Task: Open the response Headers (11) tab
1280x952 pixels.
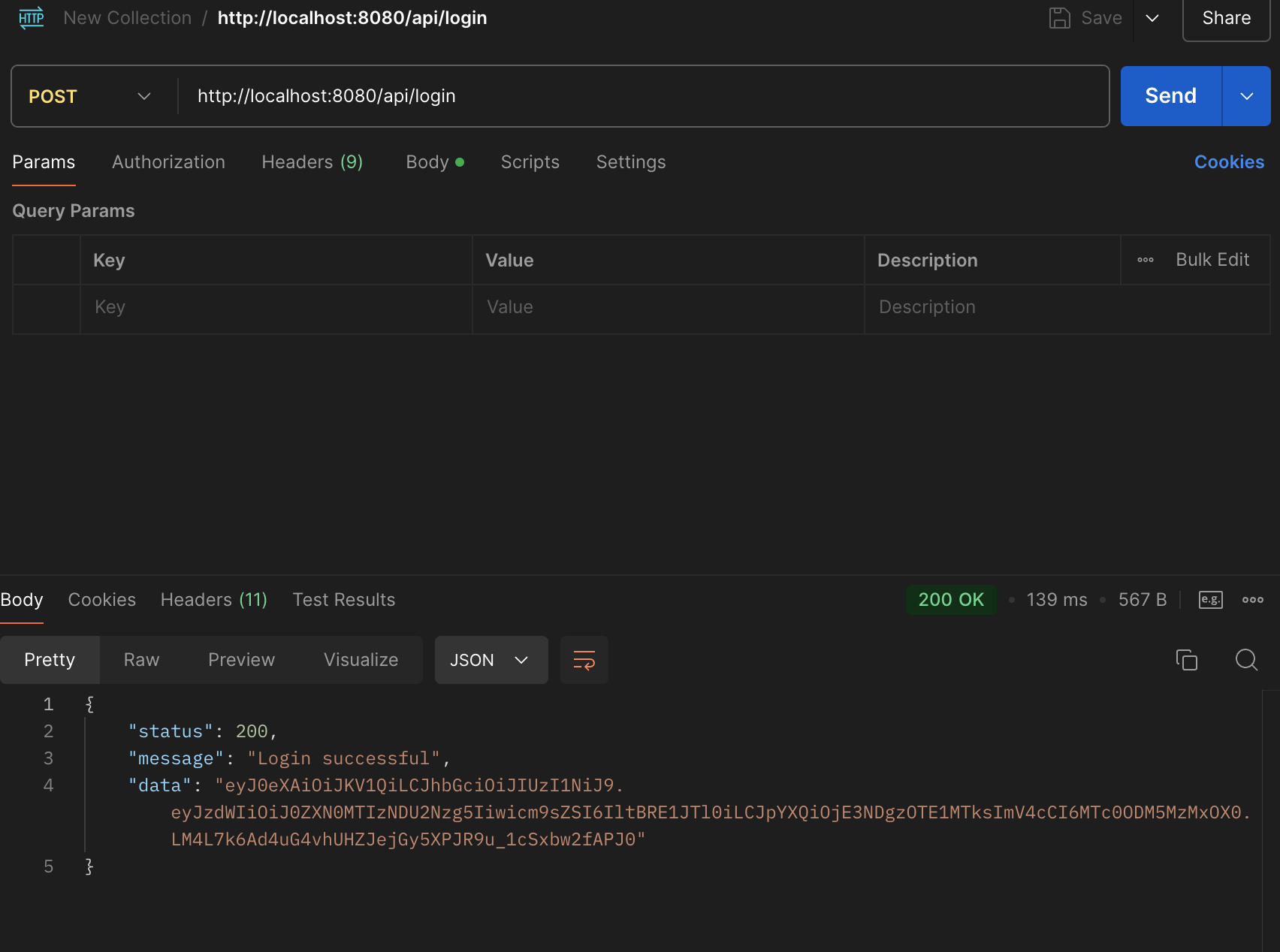Action: pos(214,600)
